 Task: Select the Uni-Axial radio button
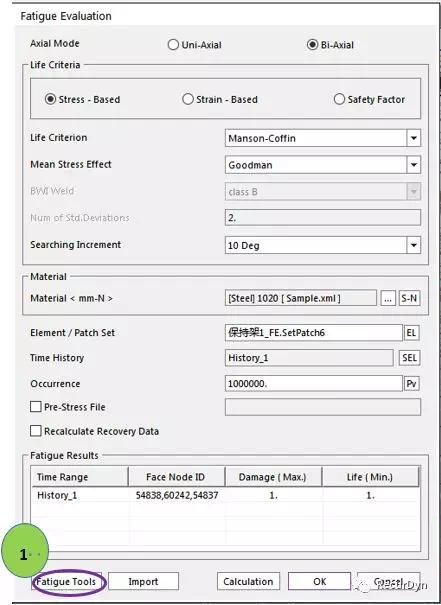coord(173,45)
